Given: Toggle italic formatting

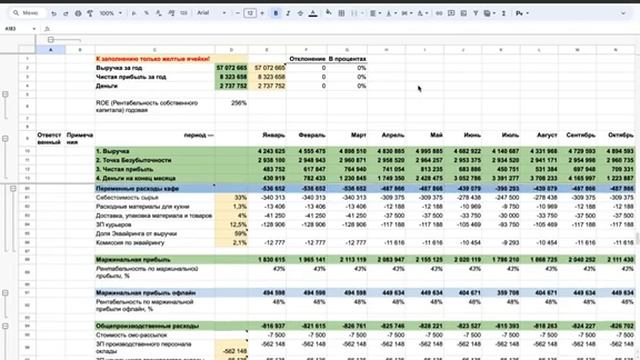Looking at the screenshot, I should [x=288, y=13].
